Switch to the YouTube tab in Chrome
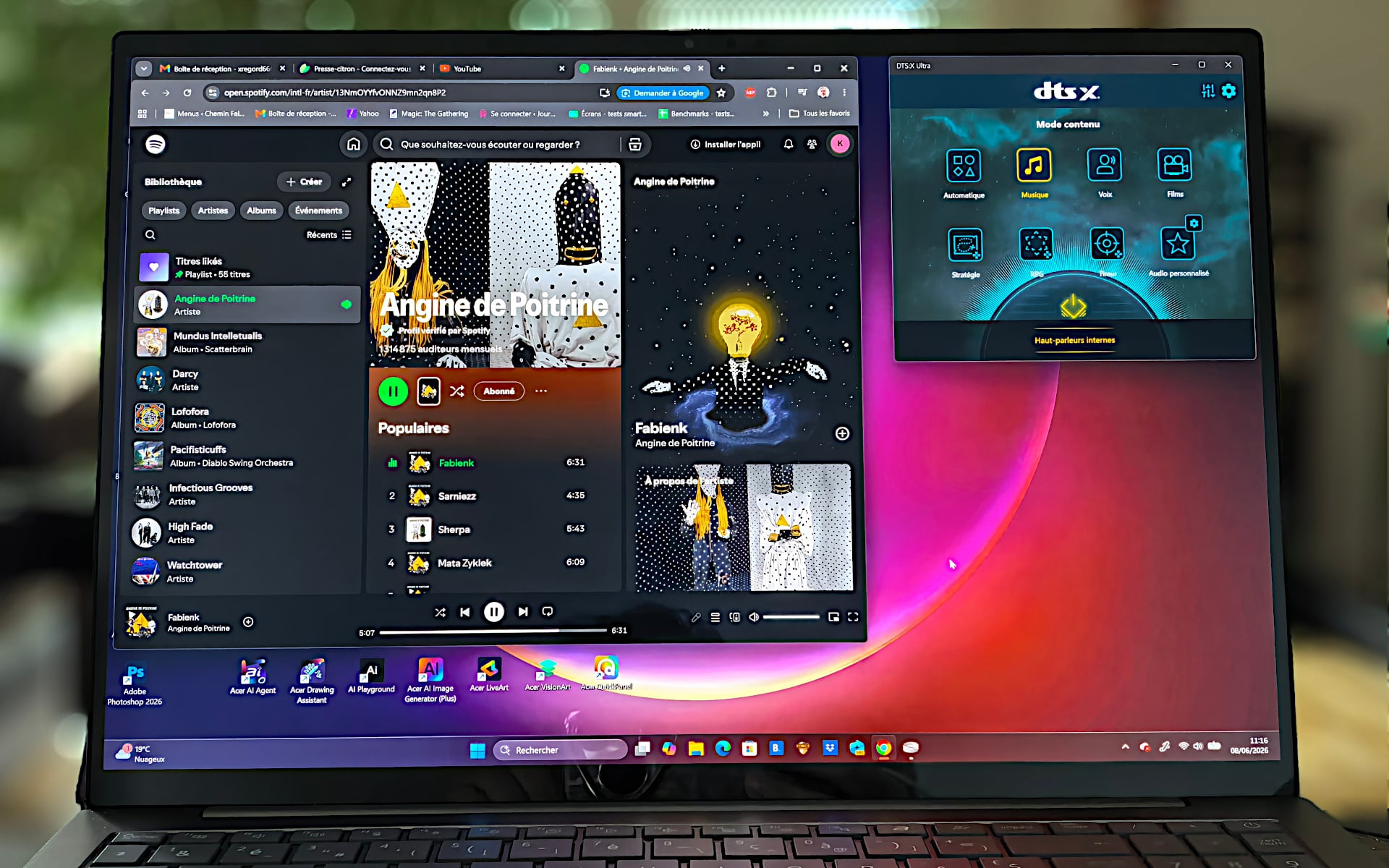Screen dimensions: 1389x868 coord(501,69)
